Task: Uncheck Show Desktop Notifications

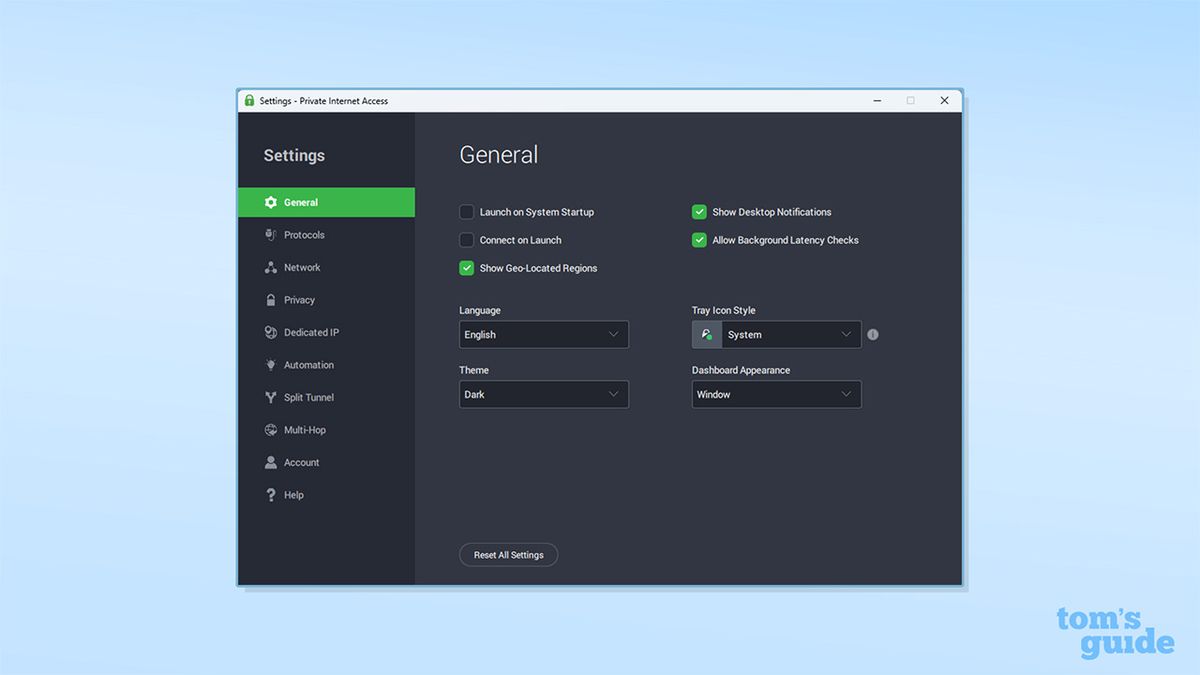Action: 699,212
